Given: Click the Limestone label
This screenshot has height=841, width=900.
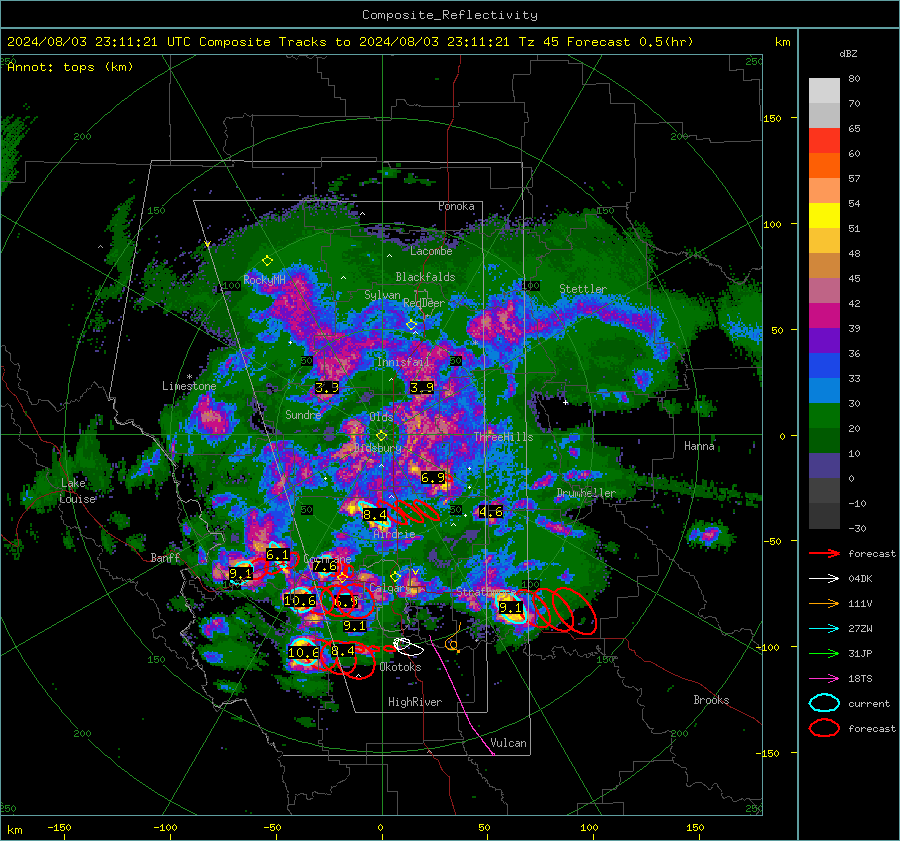Looking at the screenshot, I should [189, 386].
